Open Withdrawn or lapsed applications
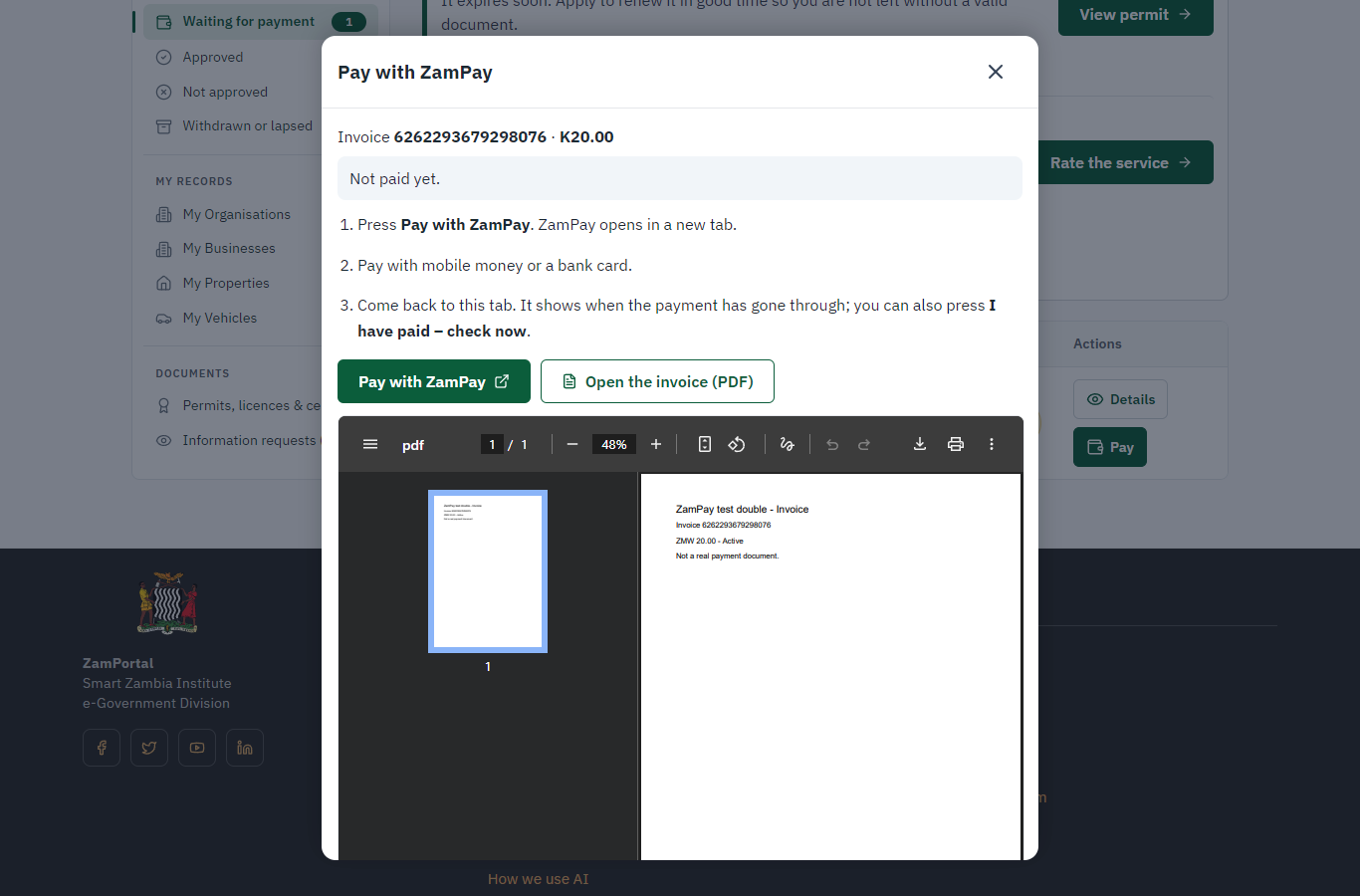The width and height of the screenshot is (1360, 896). 247,125
